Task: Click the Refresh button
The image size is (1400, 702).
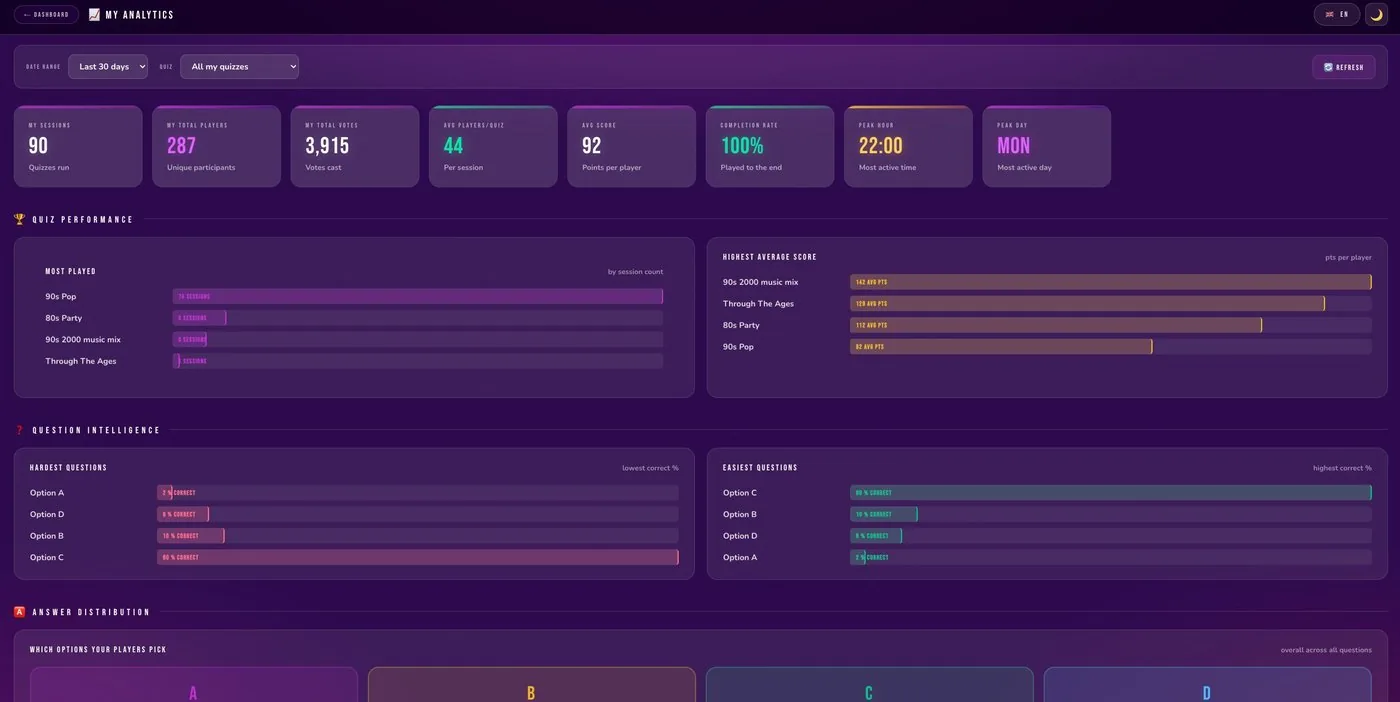Action: pos(1344,67)
